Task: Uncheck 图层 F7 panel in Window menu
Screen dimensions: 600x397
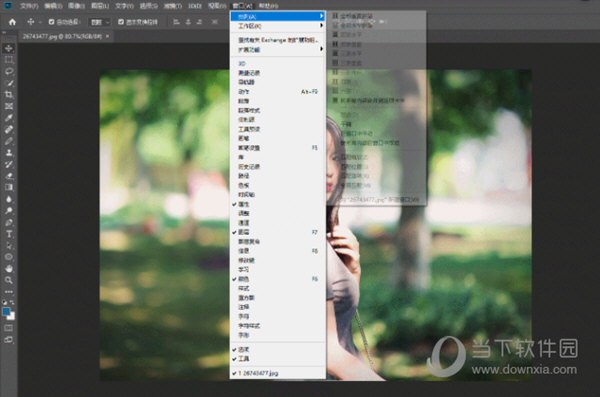Action: pos(277,232)
